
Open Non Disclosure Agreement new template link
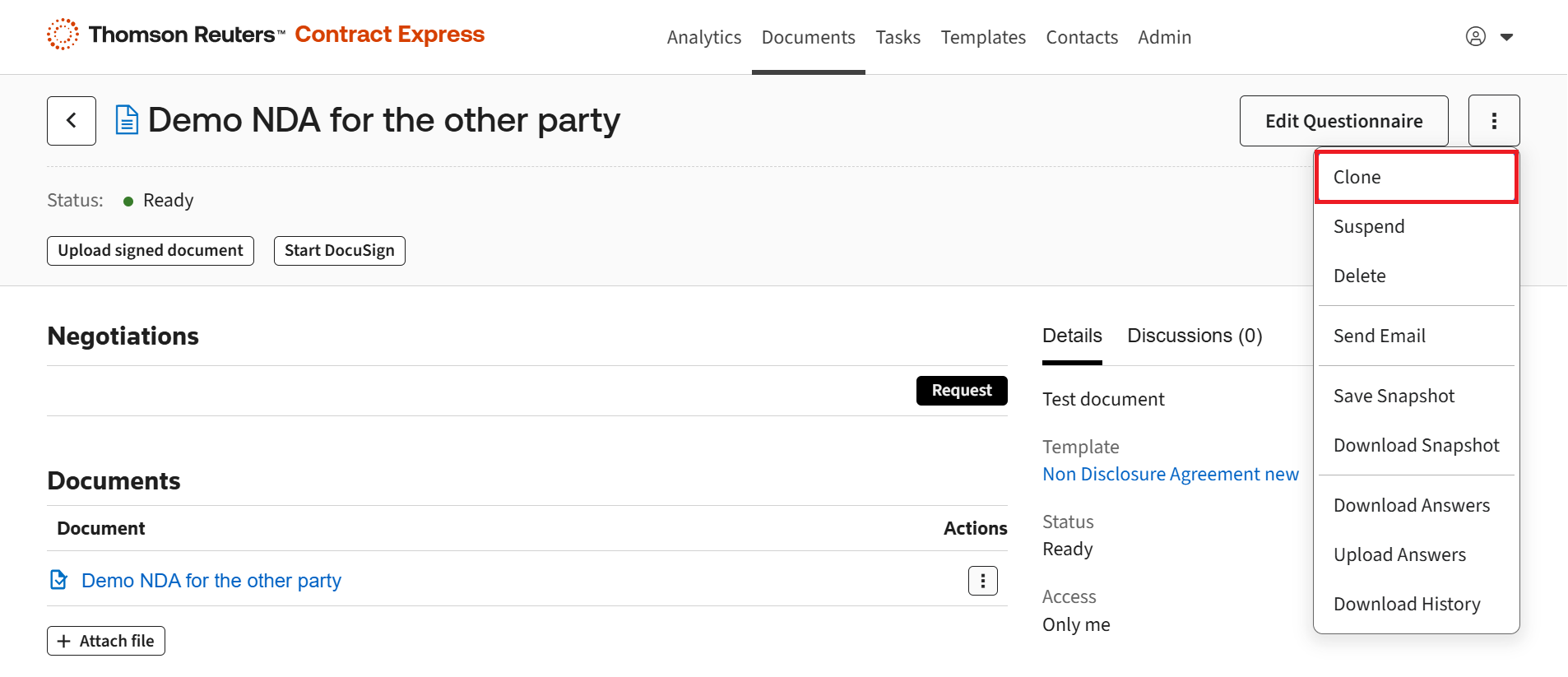(x=1170, y=475)
